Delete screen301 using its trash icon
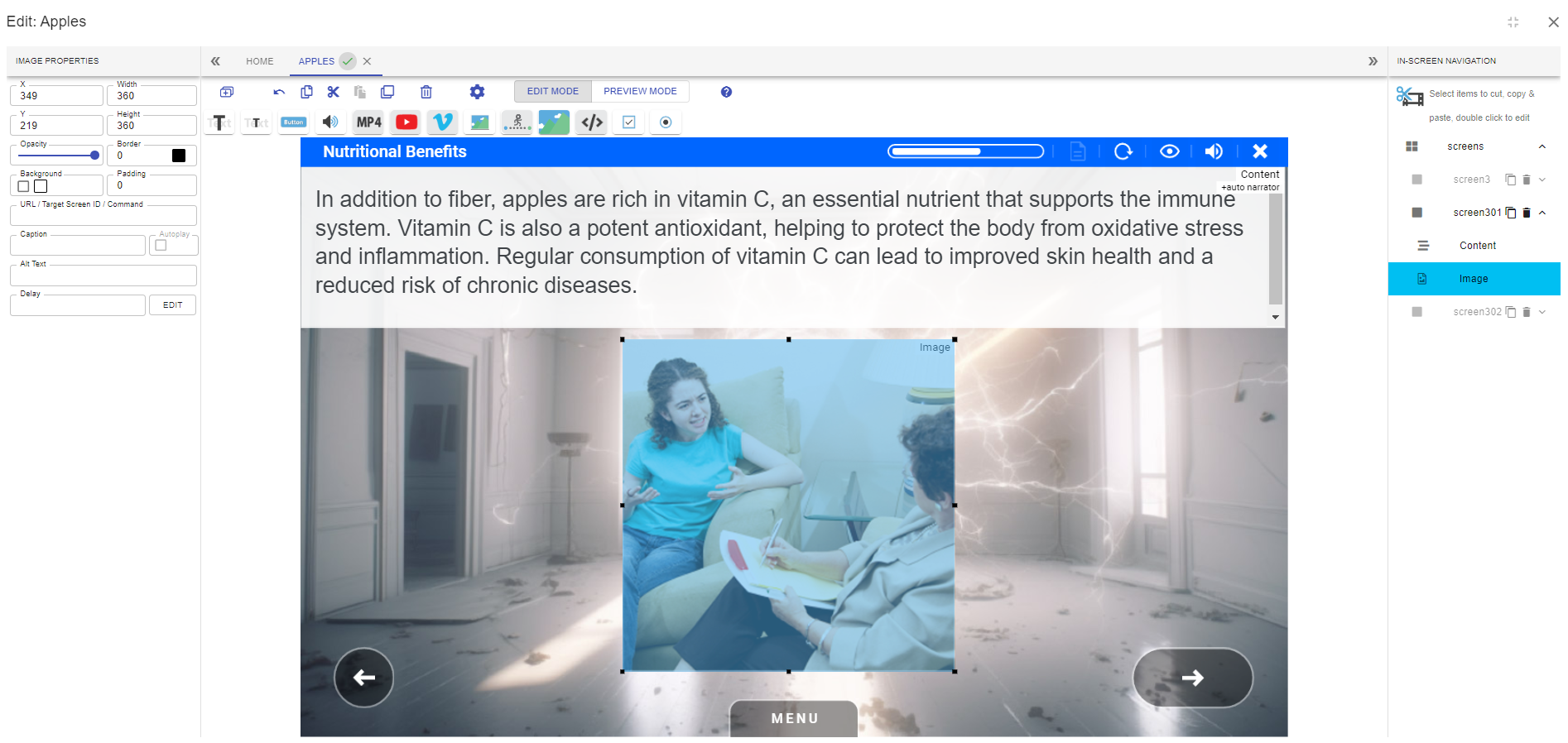This screenshot has width=1568, height=743. tap(1527, 213)
